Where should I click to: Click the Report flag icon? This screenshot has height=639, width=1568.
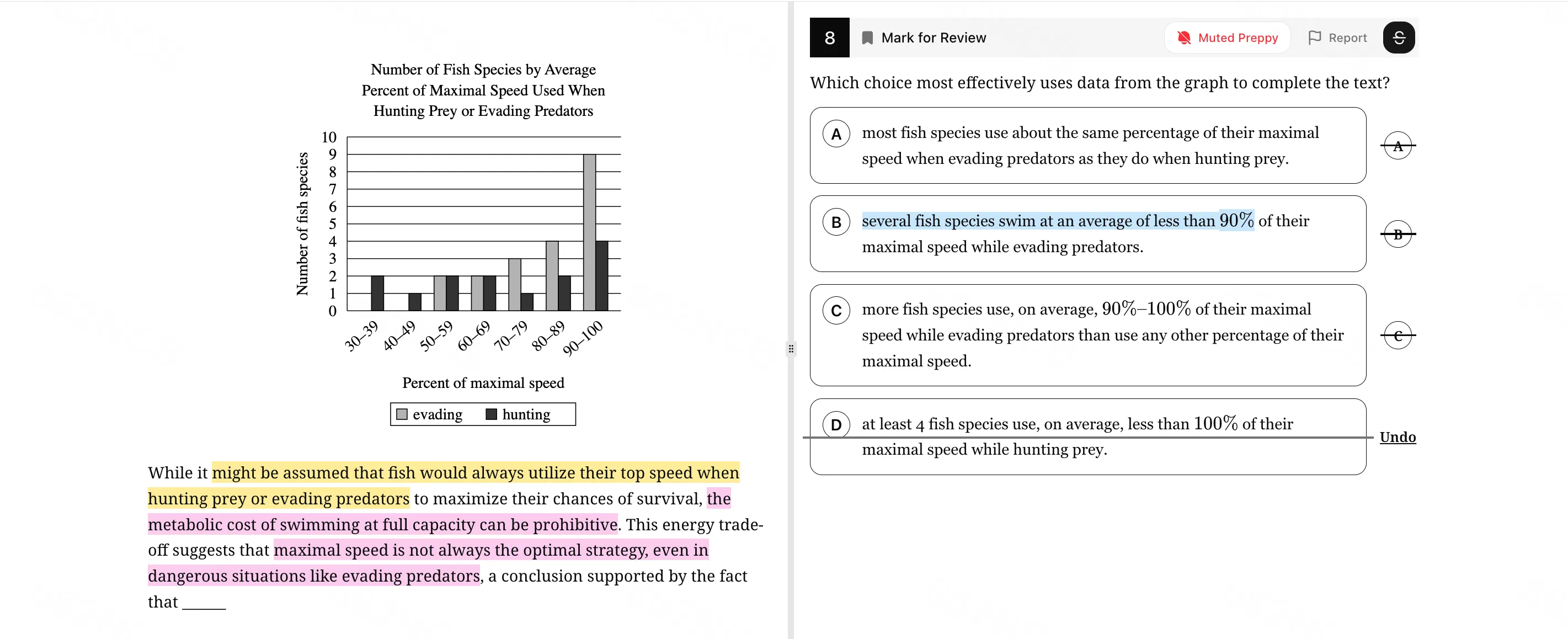[1315, 37]
